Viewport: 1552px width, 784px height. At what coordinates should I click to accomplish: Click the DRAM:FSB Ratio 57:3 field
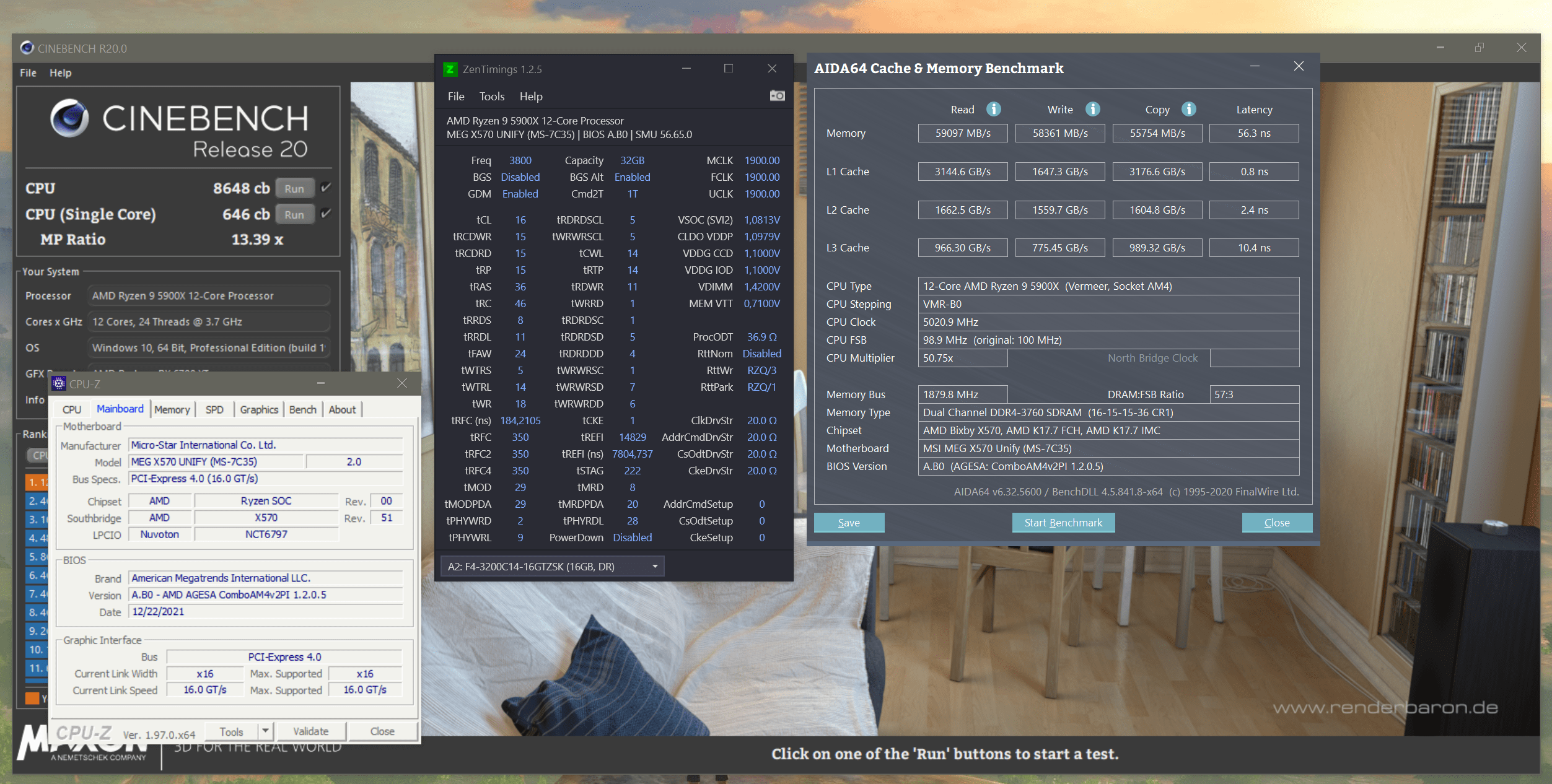(x=1254, y=394)
